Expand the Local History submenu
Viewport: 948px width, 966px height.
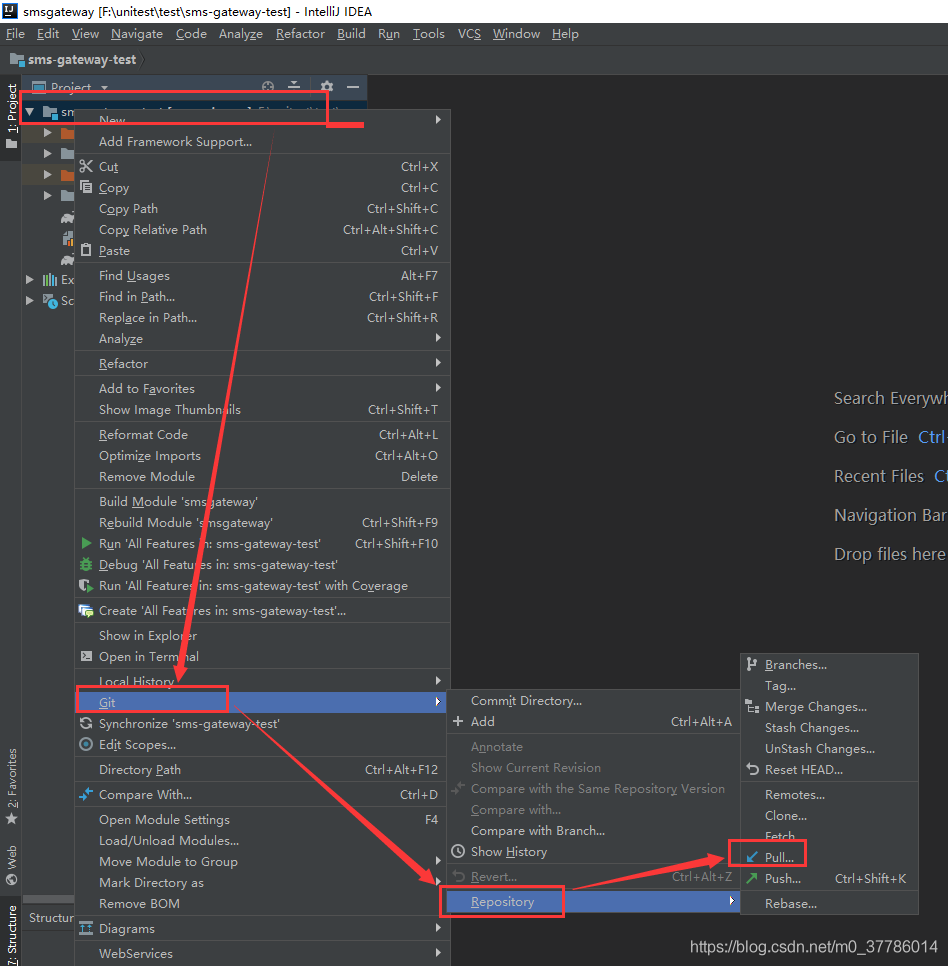[438, 680]
